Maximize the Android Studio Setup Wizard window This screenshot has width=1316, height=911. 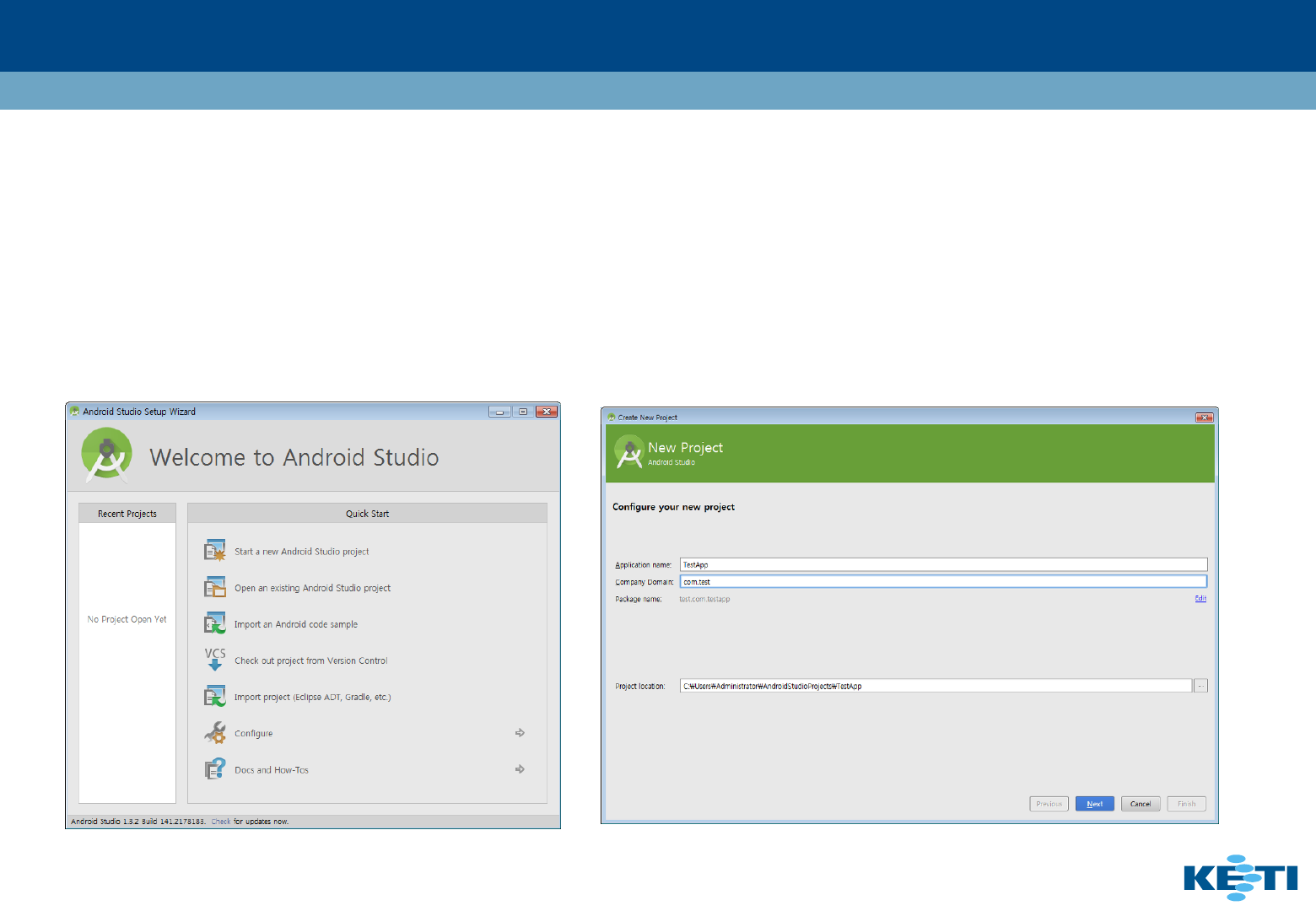pos(523,412)
